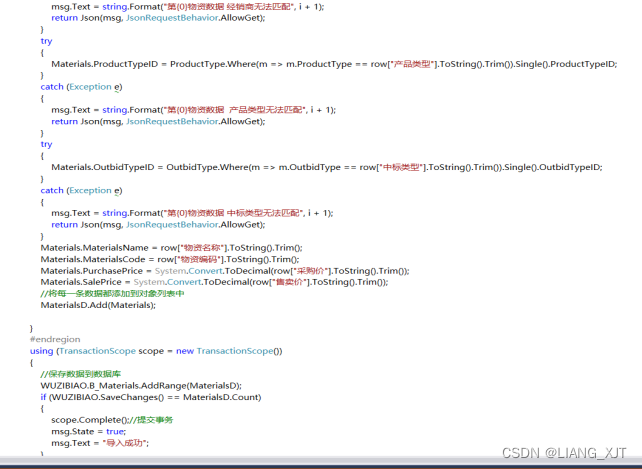
Task: Click the scope.Complete() call
Action: 89,420
